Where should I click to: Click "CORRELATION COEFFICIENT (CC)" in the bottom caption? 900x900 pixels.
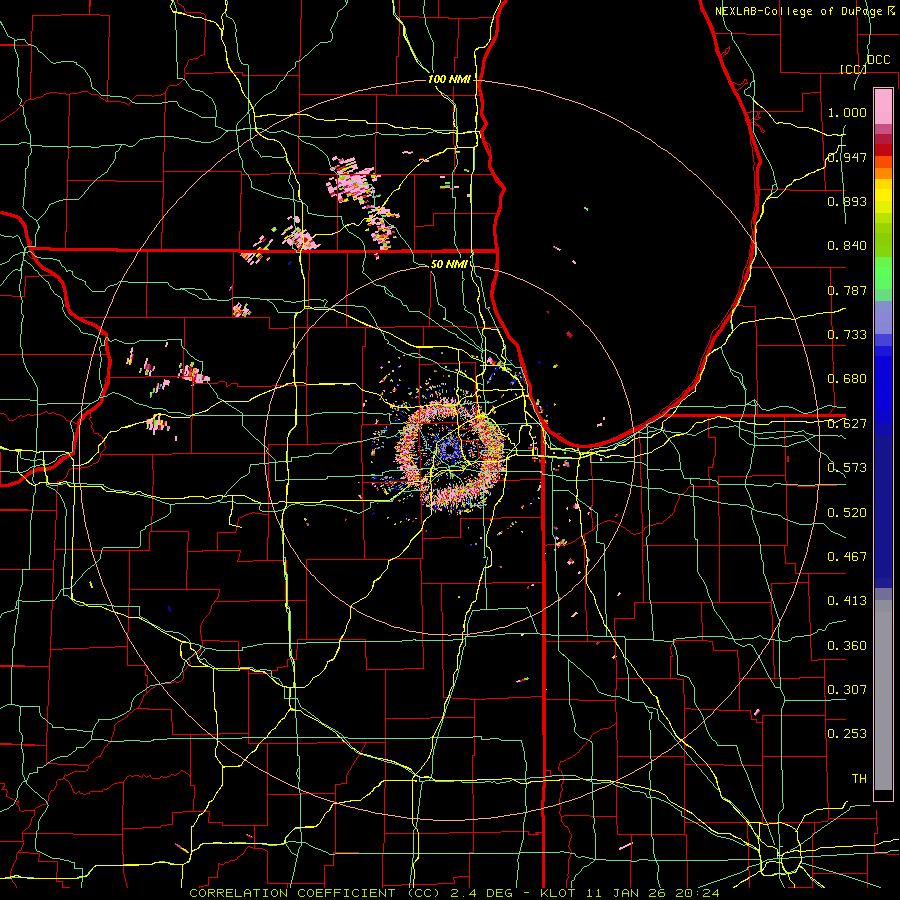click(315, 893)
